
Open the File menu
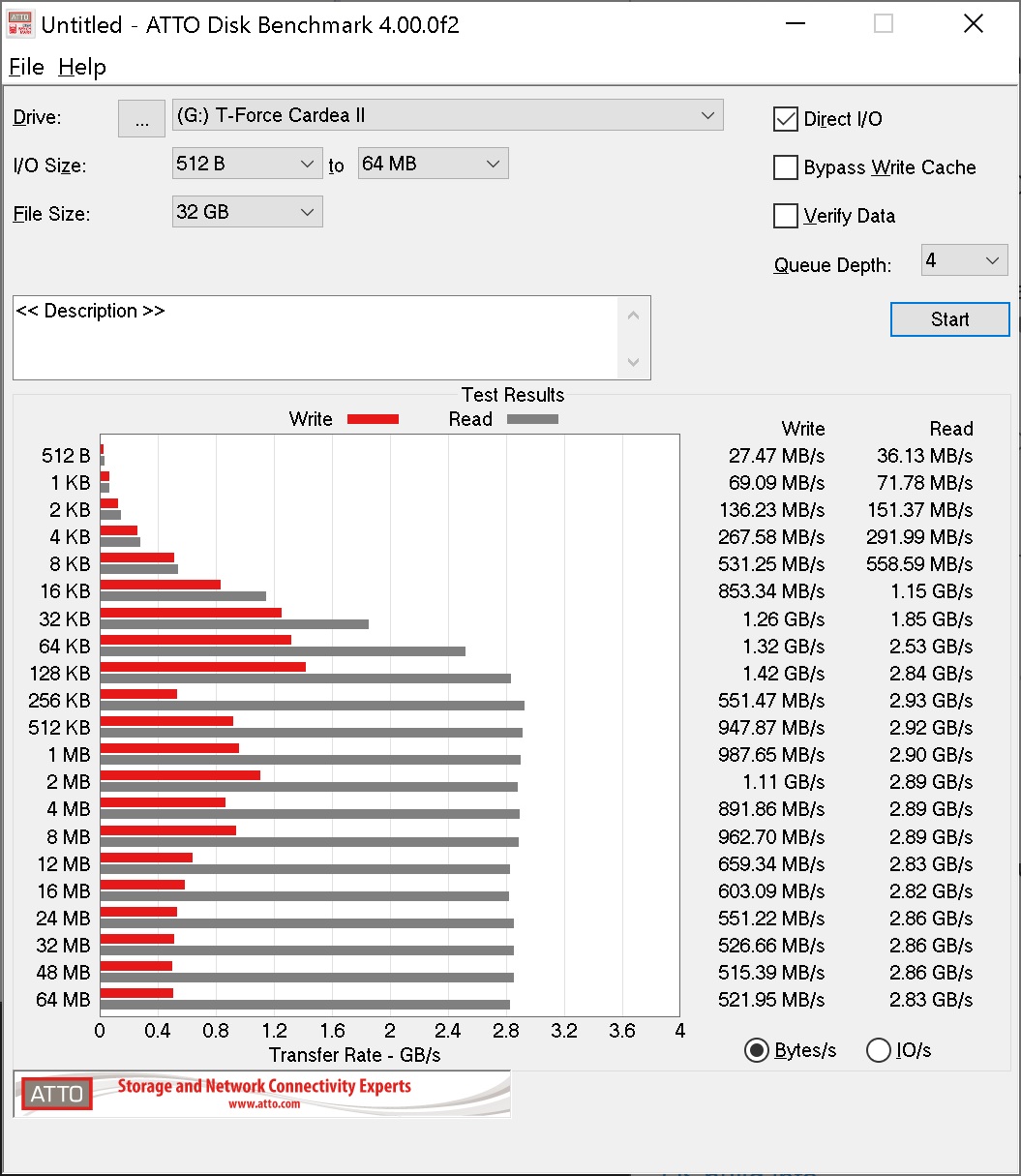click(26, 67)
